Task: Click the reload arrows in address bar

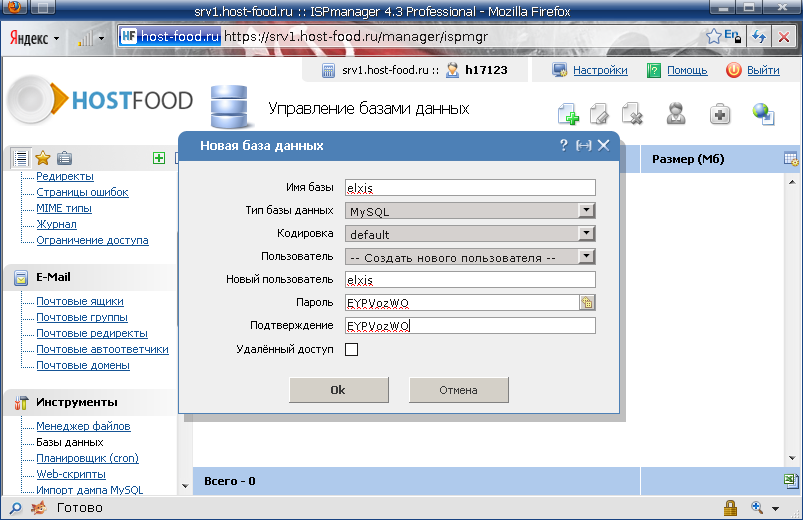Action: click(759, 37)
